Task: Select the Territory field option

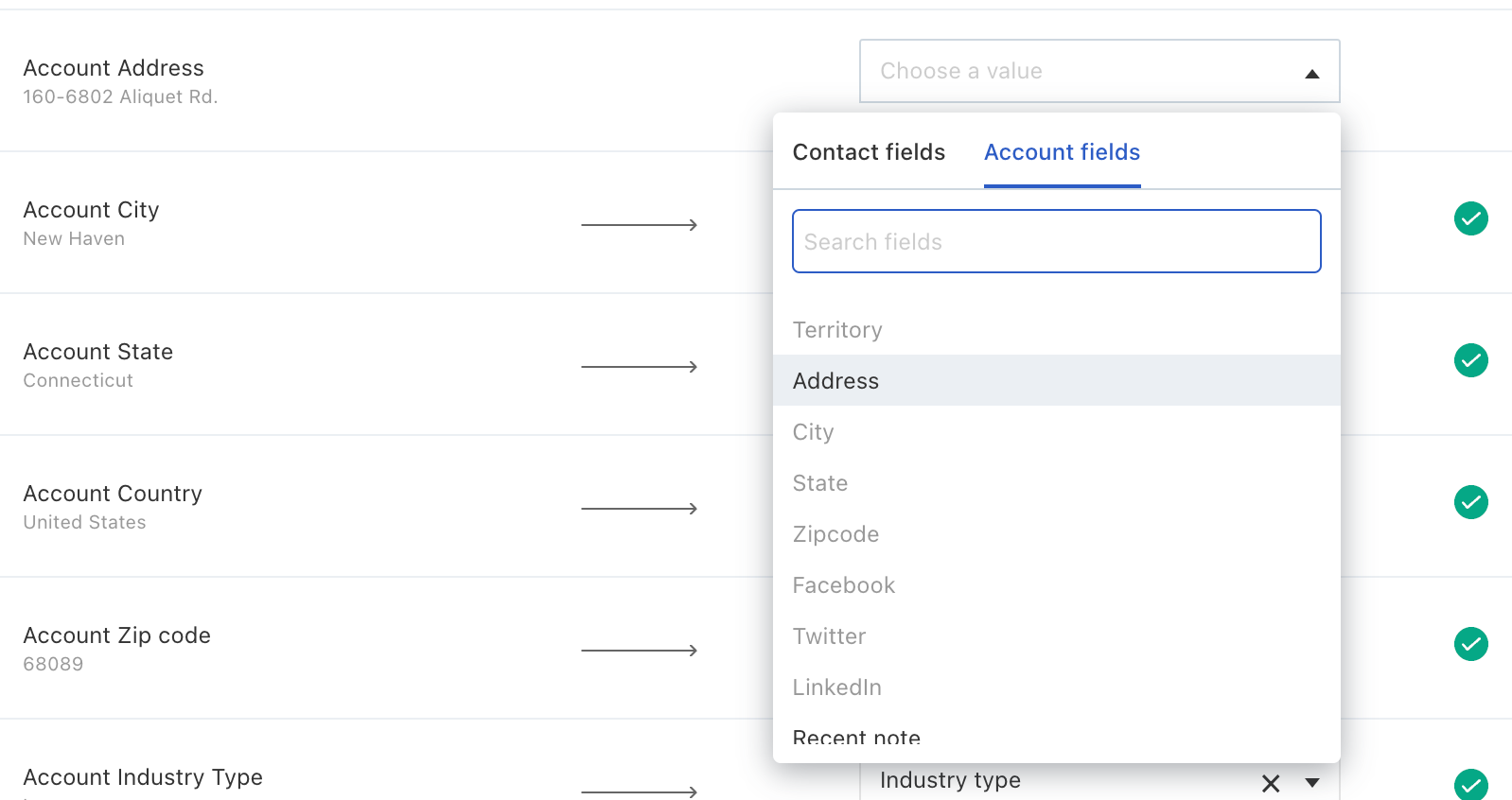Action: 837,330
